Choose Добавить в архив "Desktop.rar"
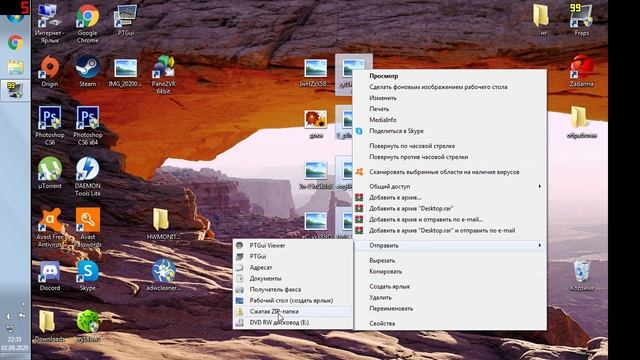 tap(450, 208)
